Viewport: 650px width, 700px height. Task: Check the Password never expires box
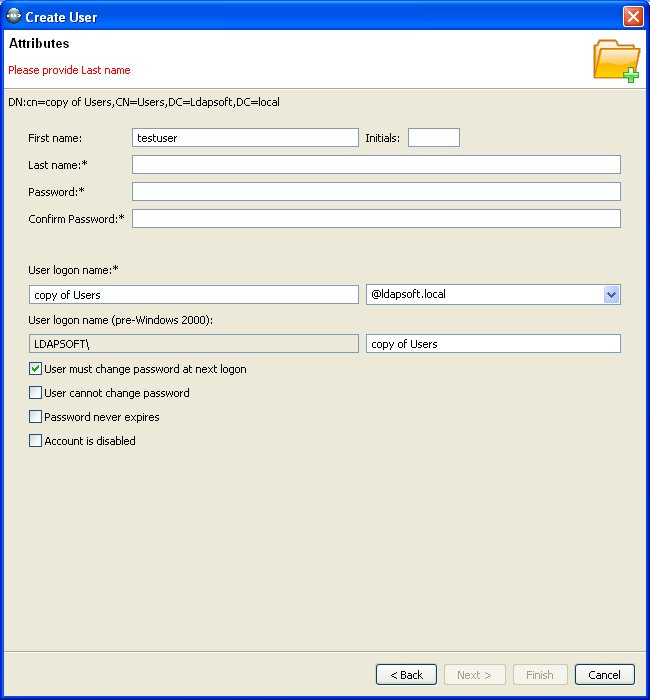(36, 417)
